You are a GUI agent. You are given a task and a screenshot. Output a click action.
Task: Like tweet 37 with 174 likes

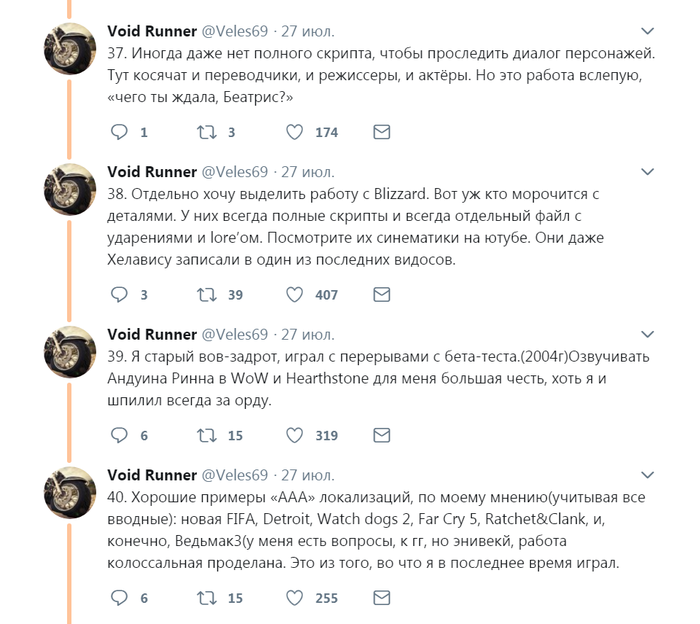pyautogui.click(x=295, y=132)
